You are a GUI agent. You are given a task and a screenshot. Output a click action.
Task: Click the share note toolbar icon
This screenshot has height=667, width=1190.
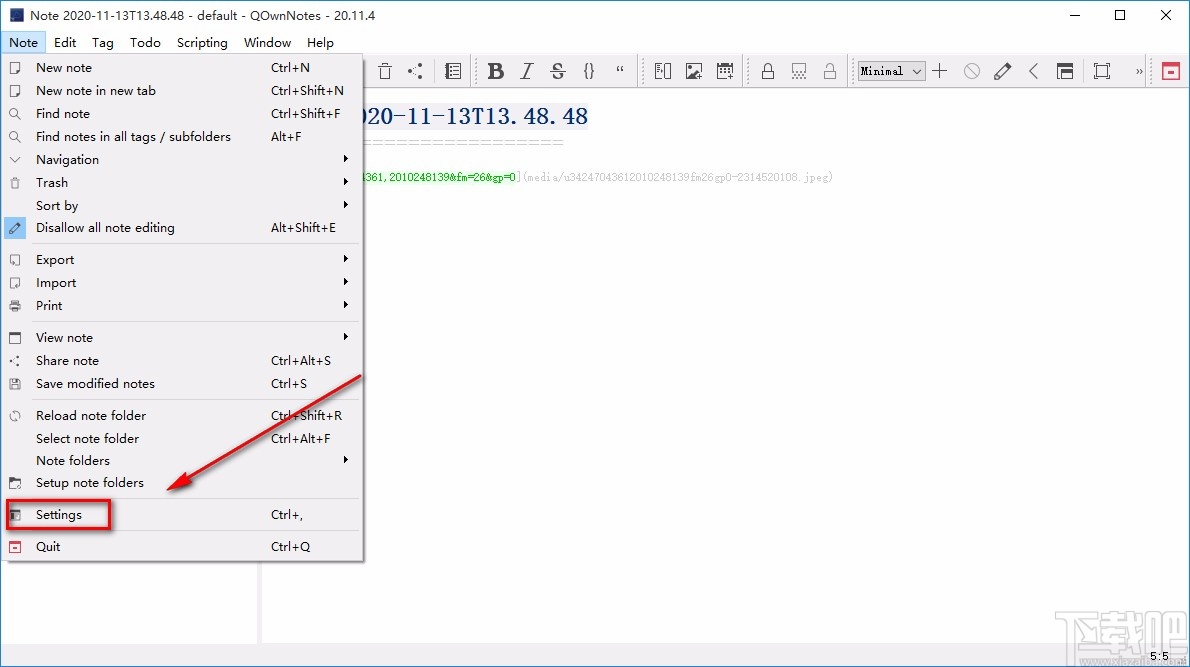[414, 71]
